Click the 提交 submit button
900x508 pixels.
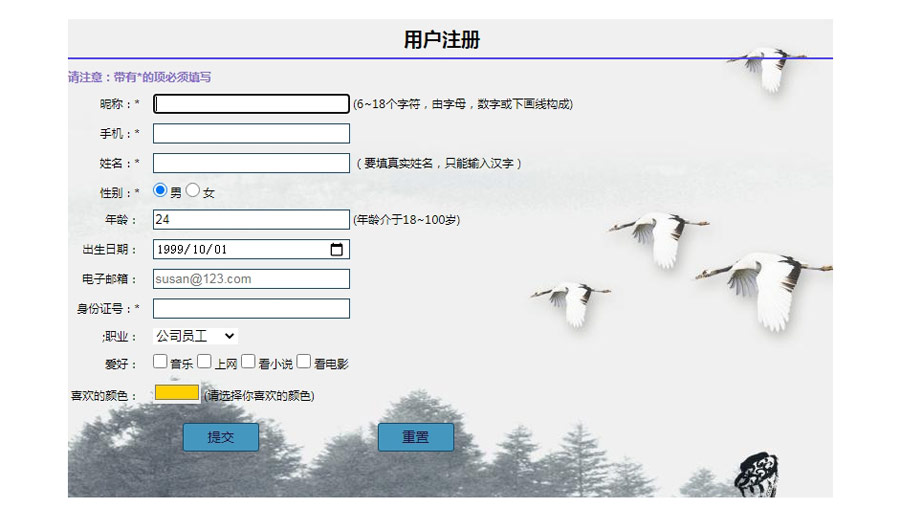(x=221, y=437)
